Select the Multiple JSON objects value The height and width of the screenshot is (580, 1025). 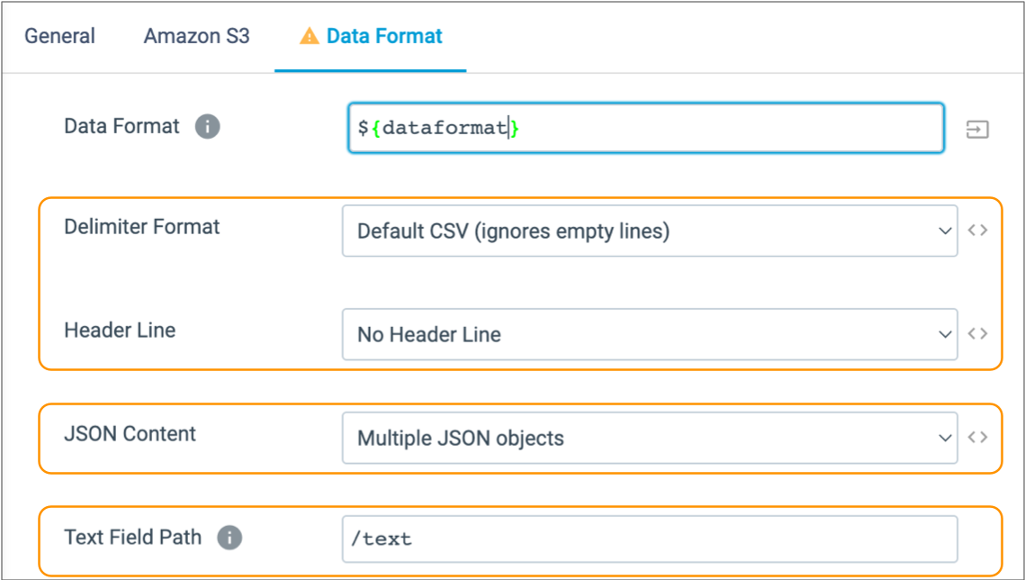coord(650,437)
